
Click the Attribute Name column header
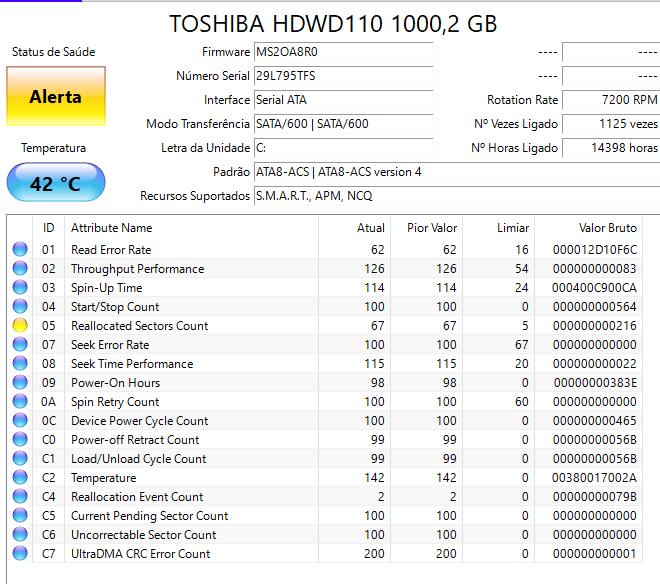(192, 228)
